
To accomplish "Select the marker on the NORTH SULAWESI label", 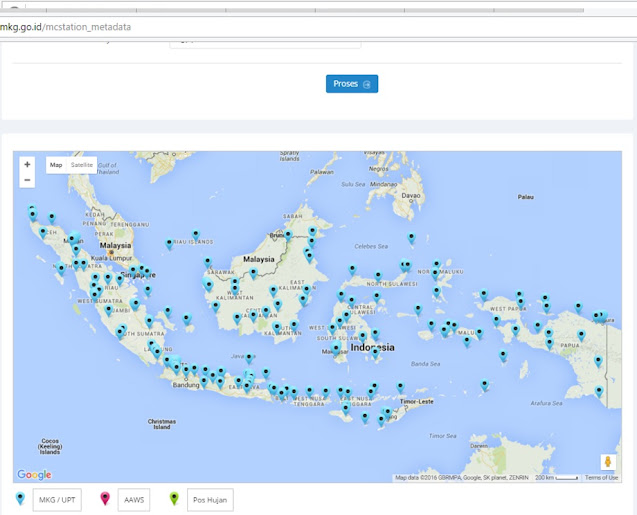I will coord(378,276).
